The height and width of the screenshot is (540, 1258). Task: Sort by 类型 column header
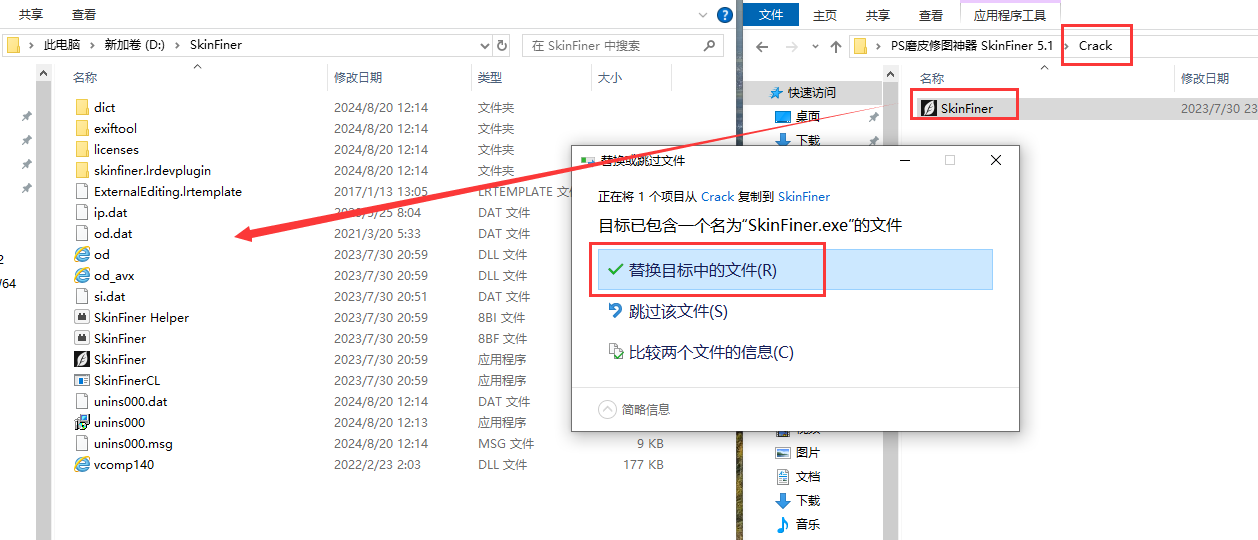(x=490, y=78)
